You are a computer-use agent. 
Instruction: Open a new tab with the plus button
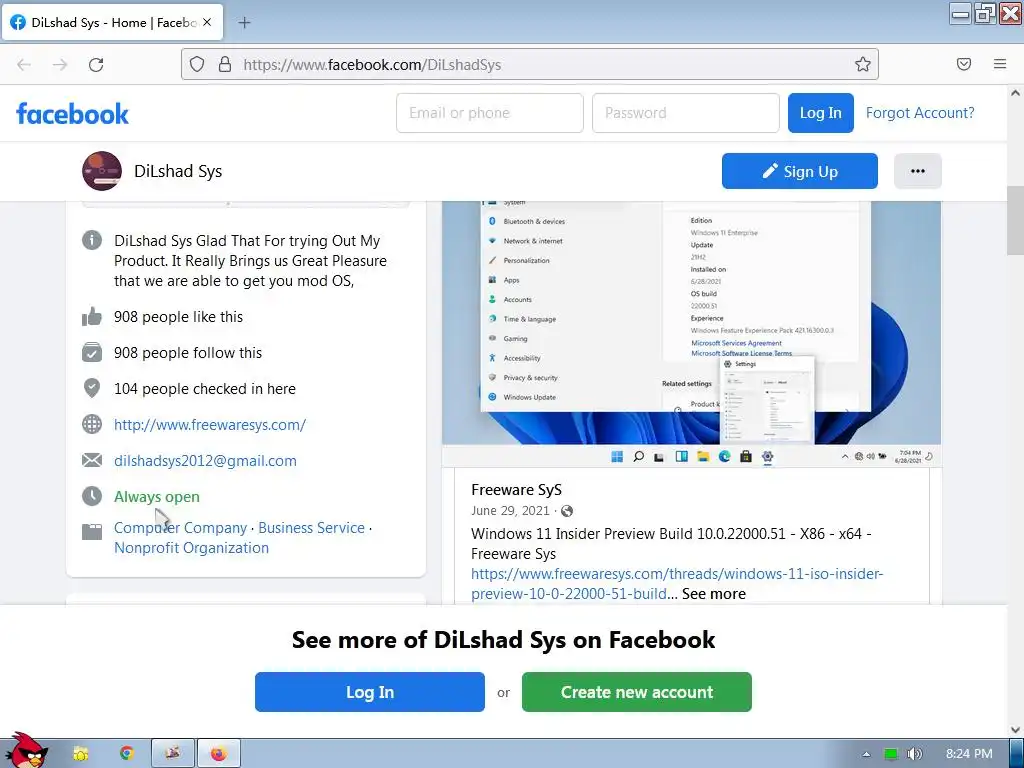point(244,23)
